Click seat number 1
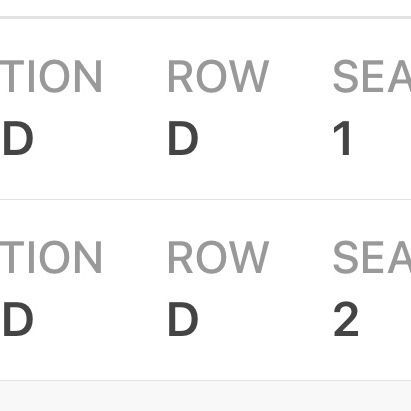 pyautogui.click(x=342, y=138)
